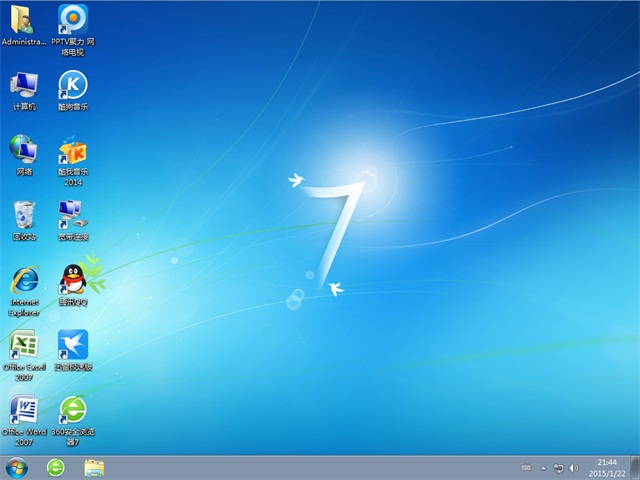Image resolution: width=640 pixels, height=480 pixels.
Task: Open Windows Explorer from the taskbar
Action: [94, 467]
